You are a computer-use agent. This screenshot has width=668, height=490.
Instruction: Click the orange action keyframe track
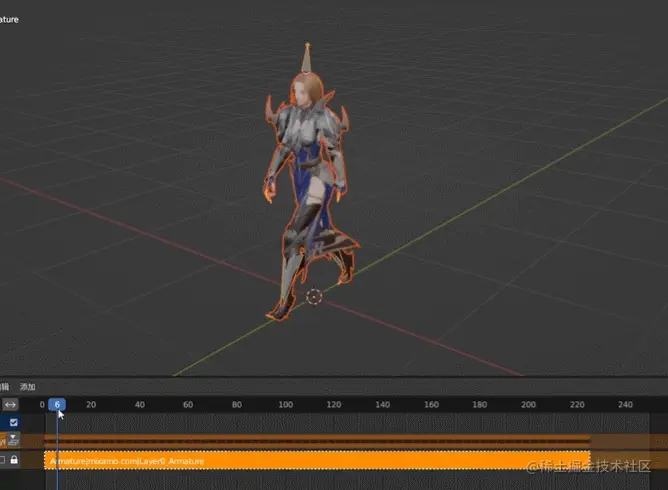[317, 441]
